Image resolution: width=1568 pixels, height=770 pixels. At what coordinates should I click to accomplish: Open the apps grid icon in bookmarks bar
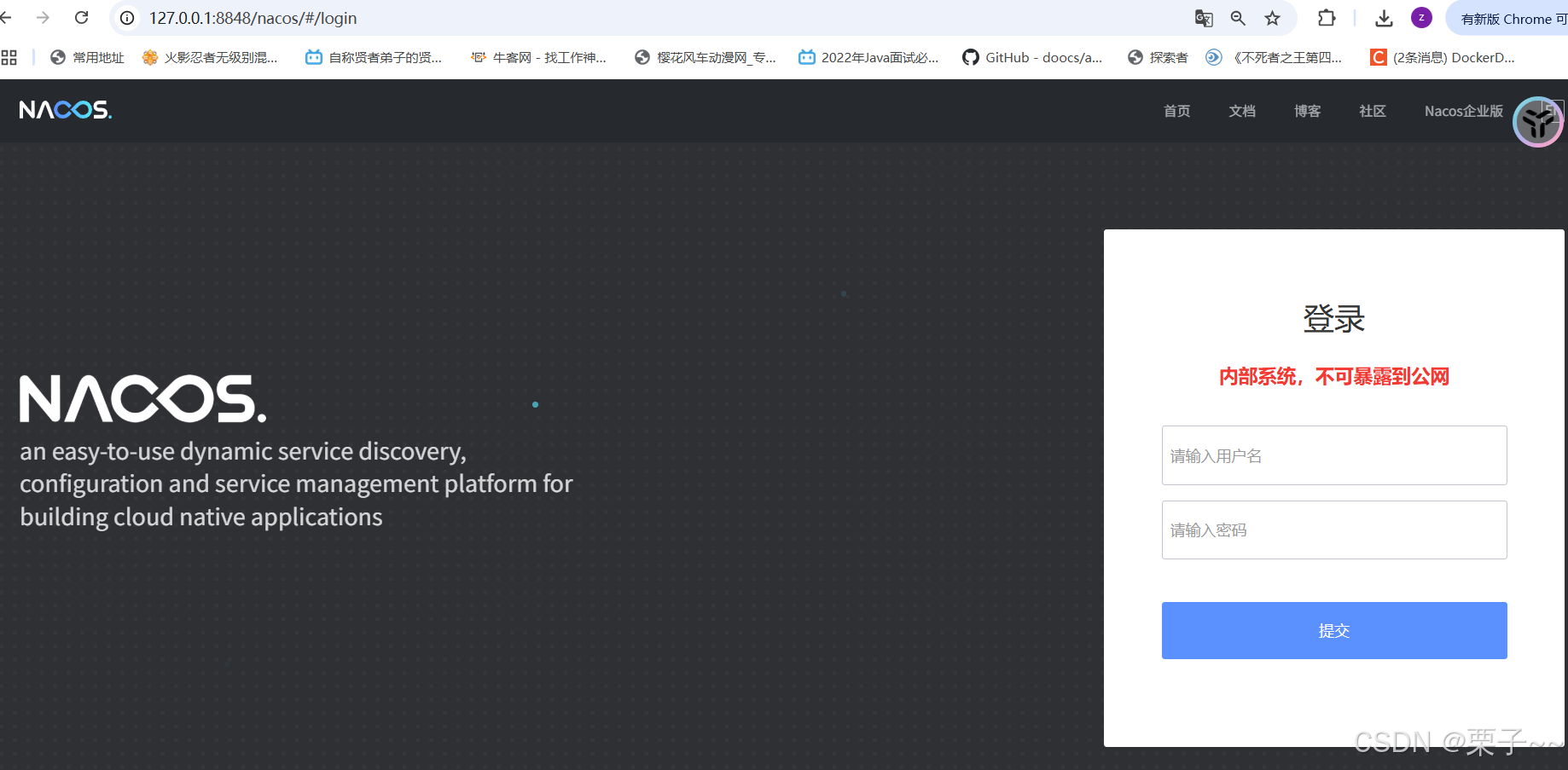[x=9, y=57]
